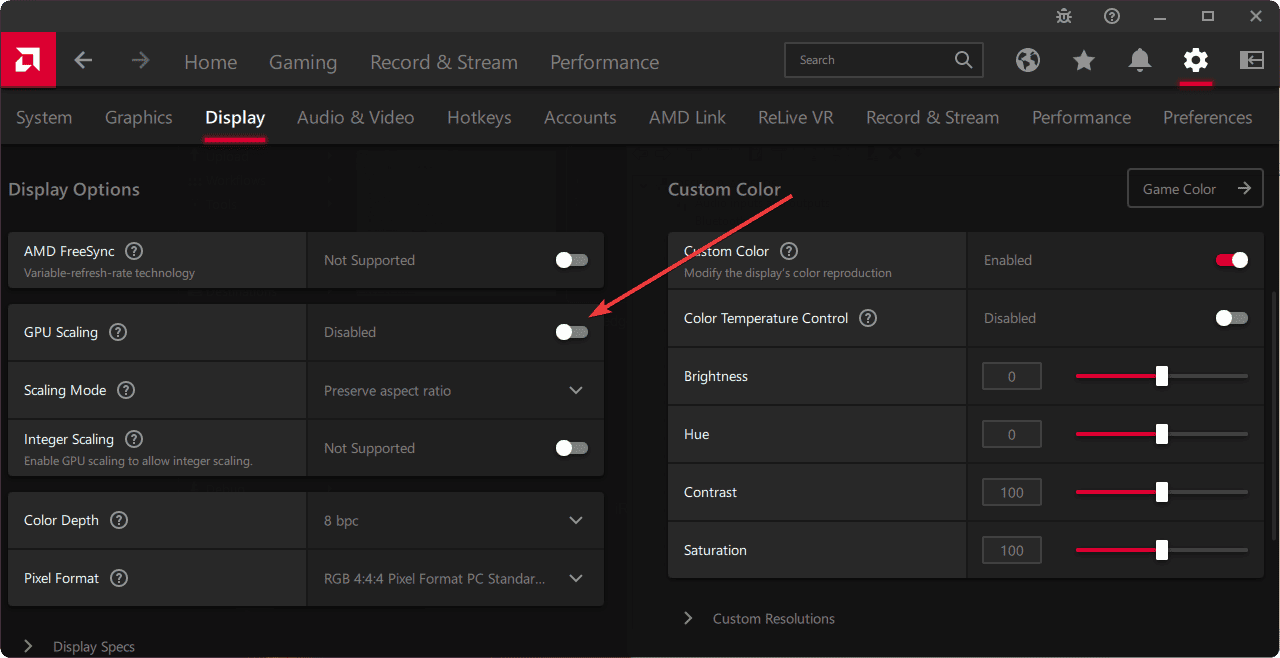This screenshot has height=658, width=1280.
Task: Open the notifications bell
Action: click(x=1140, y=60)
